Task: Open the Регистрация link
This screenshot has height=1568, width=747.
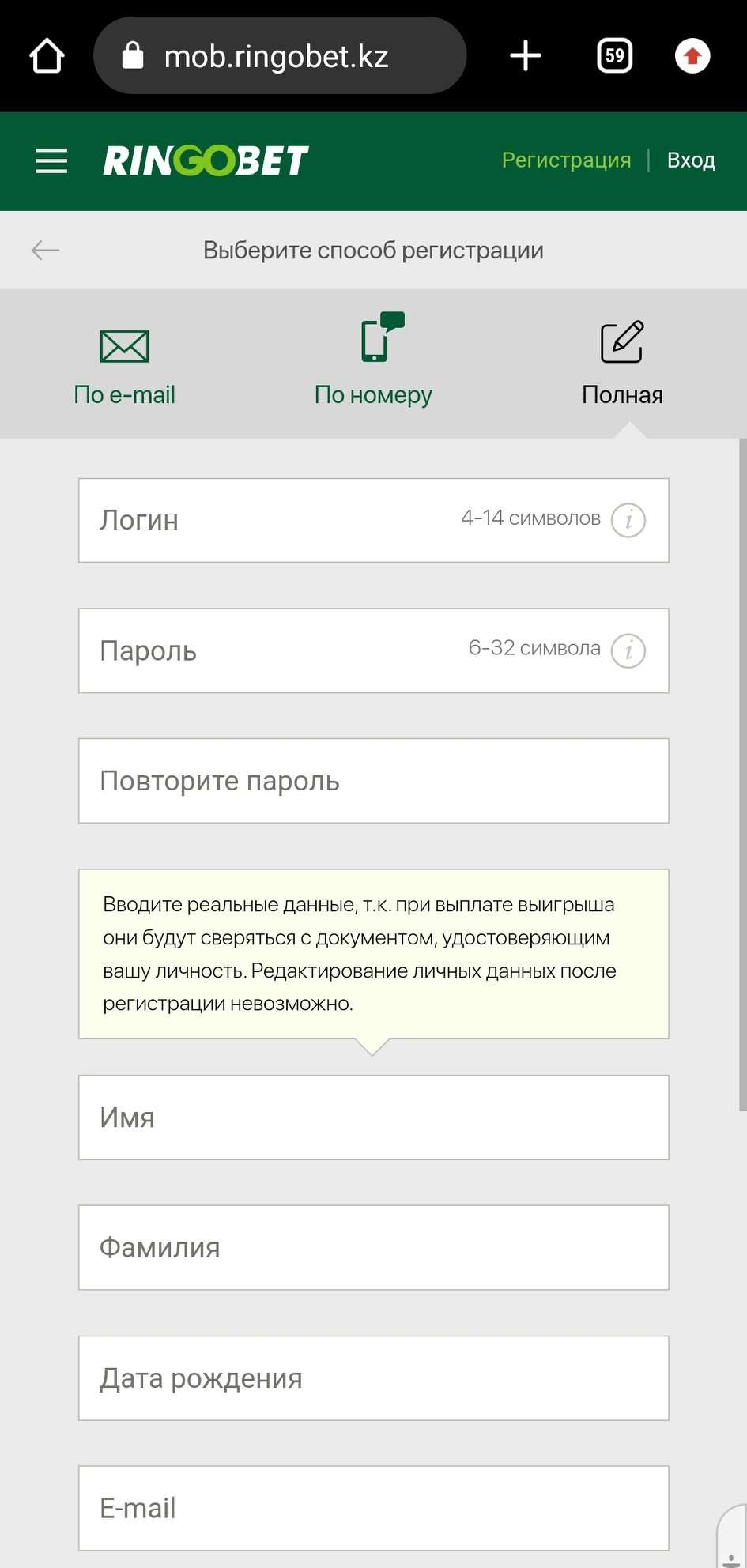Action: click(566, 160)
